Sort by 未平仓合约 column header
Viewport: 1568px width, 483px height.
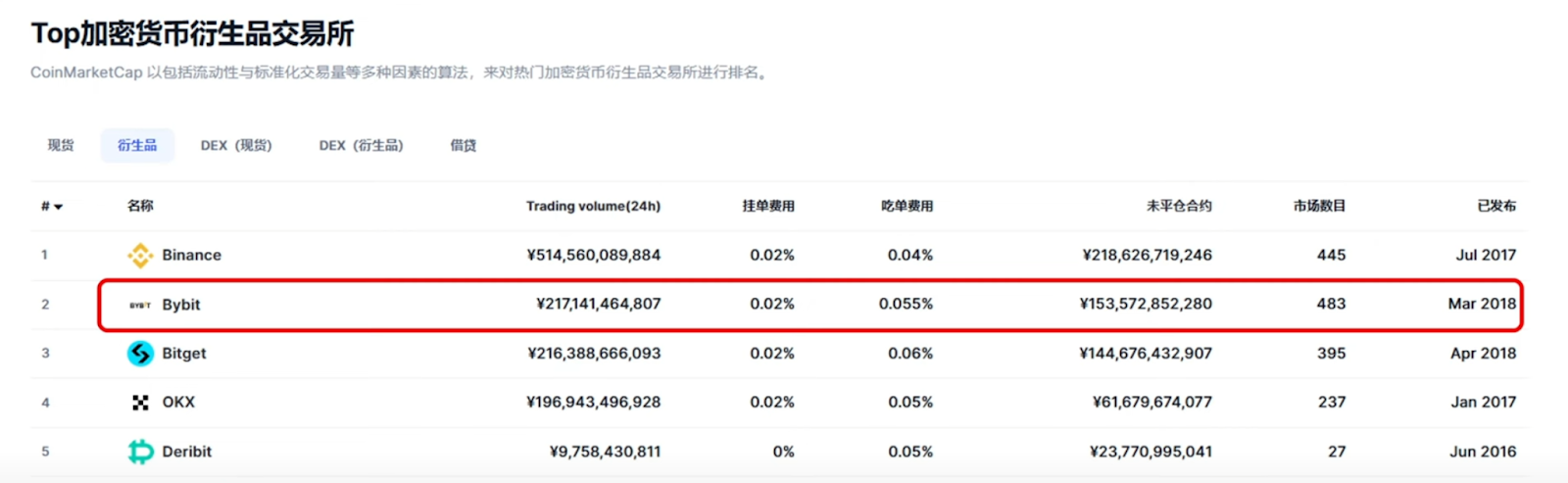(1179, 206)
